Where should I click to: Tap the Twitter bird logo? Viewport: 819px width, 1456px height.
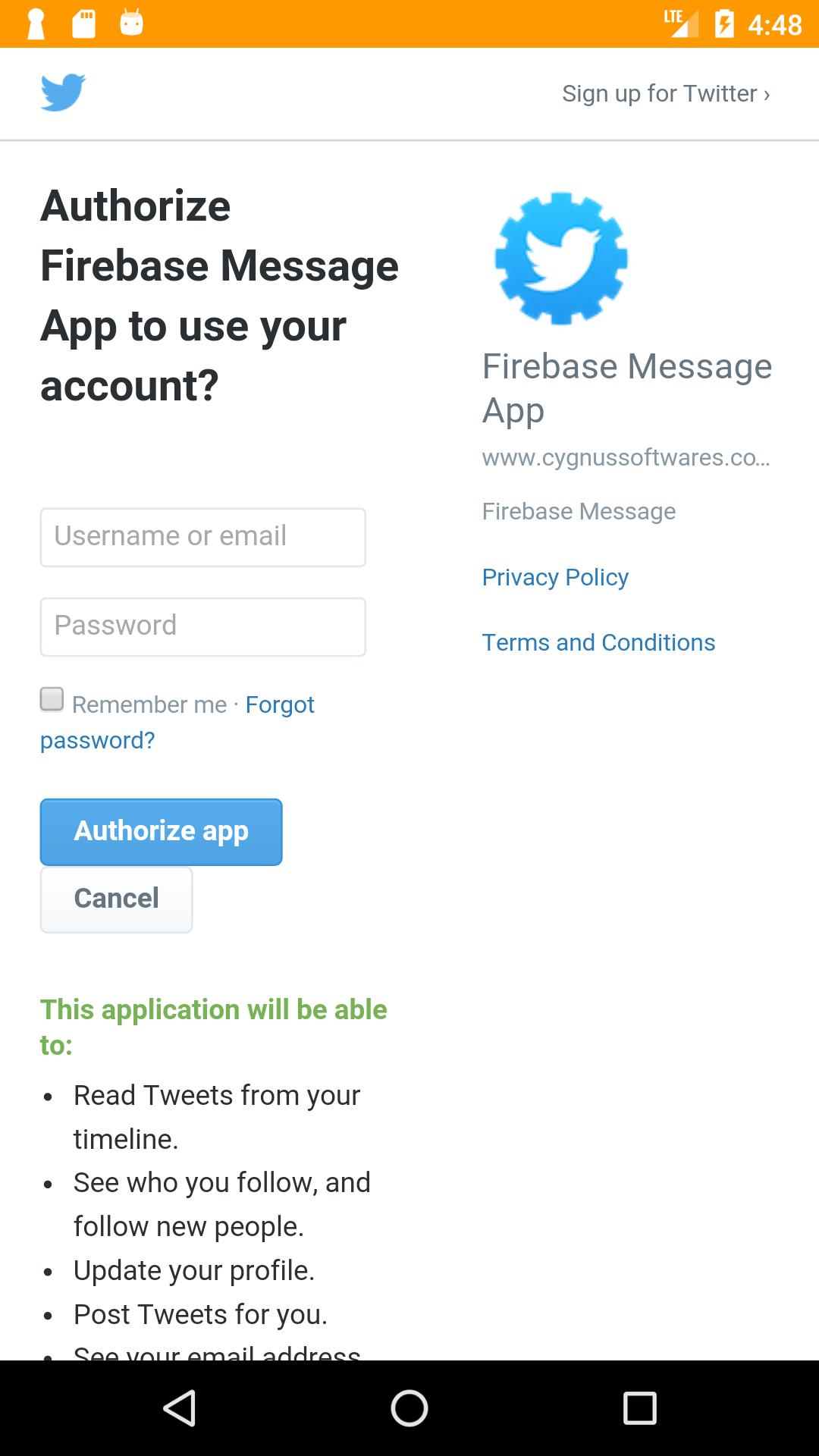click(x=63, y=93)
